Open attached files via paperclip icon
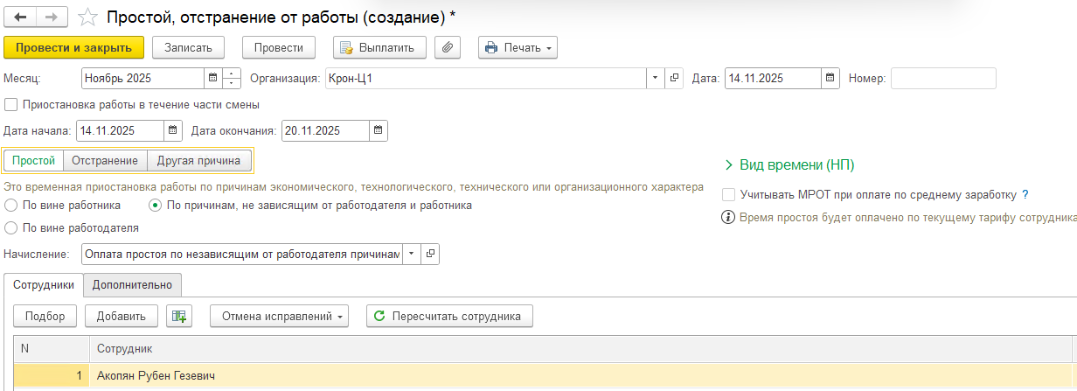This screenshot has width=1077, height=391. pyautogui.click(x=447, y=47)
